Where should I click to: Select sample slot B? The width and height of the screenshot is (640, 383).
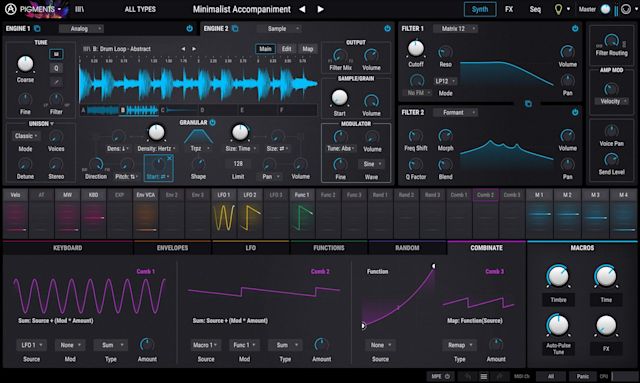point(140,110)
